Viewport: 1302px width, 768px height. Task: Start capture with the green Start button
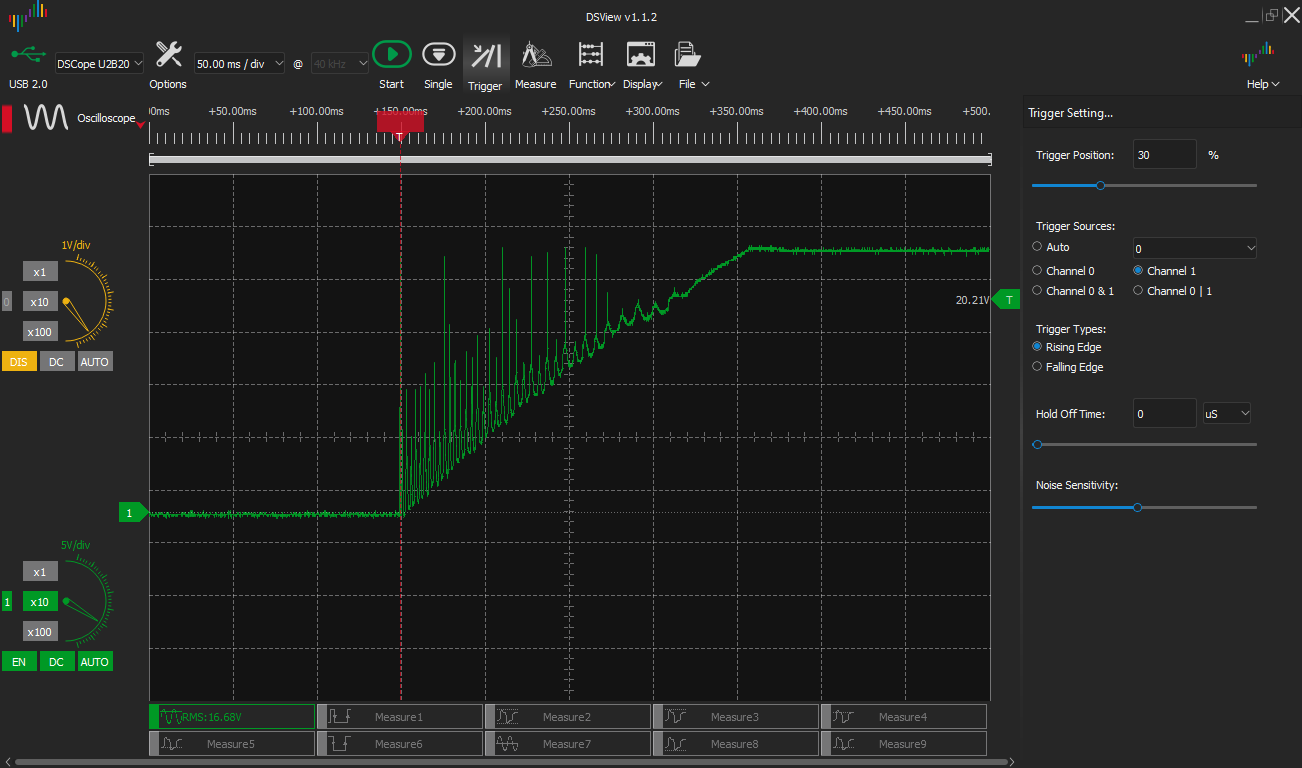pyautogui.click(x=392, y=54)
